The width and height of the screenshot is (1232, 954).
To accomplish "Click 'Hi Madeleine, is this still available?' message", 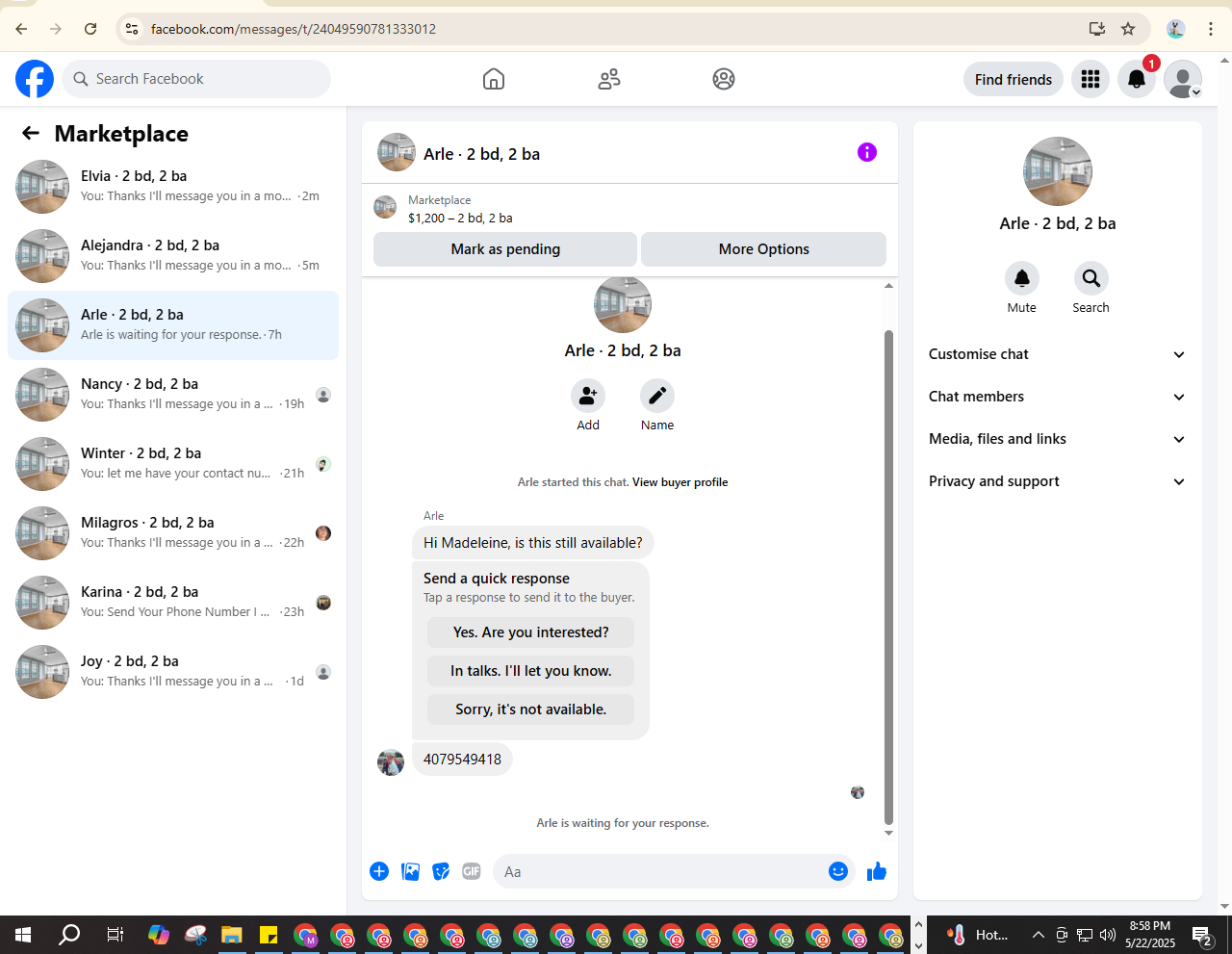I will tap(533, 543).
